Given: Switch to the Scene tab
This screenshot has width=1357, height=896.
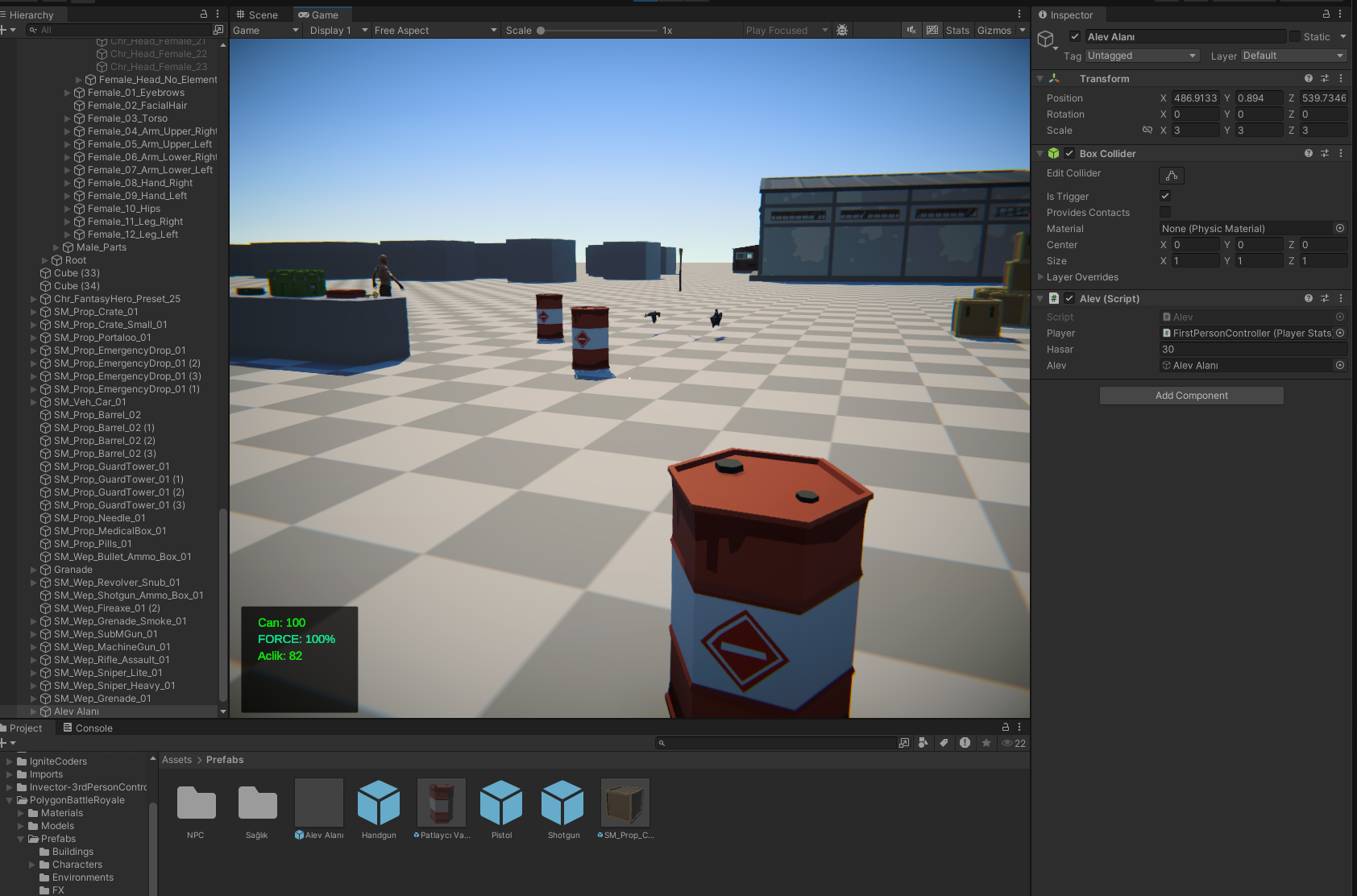Looking at the screenshot, I should click(x=257, y=15).
